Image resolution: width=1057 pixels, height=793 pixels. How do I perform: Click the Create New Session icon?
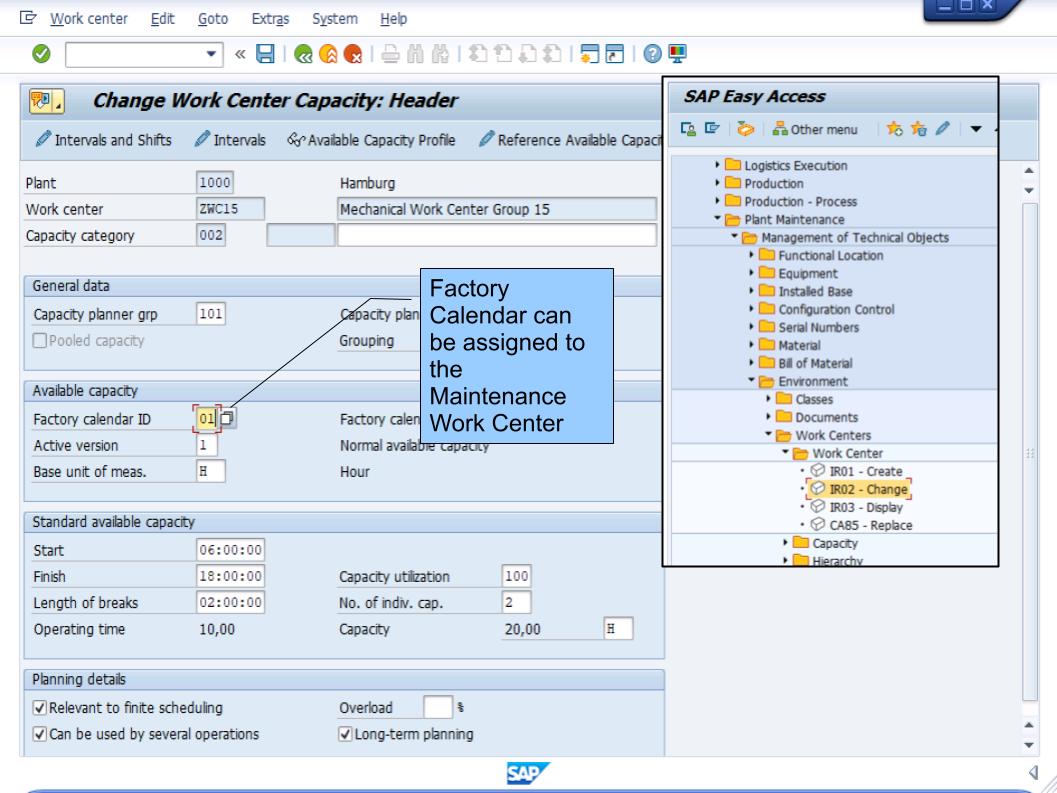click(x=589, y=54)
